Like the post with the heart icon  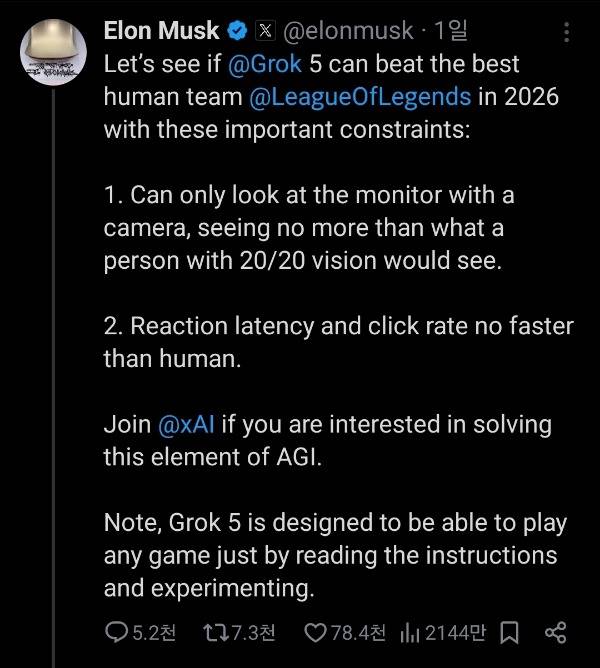315,632
